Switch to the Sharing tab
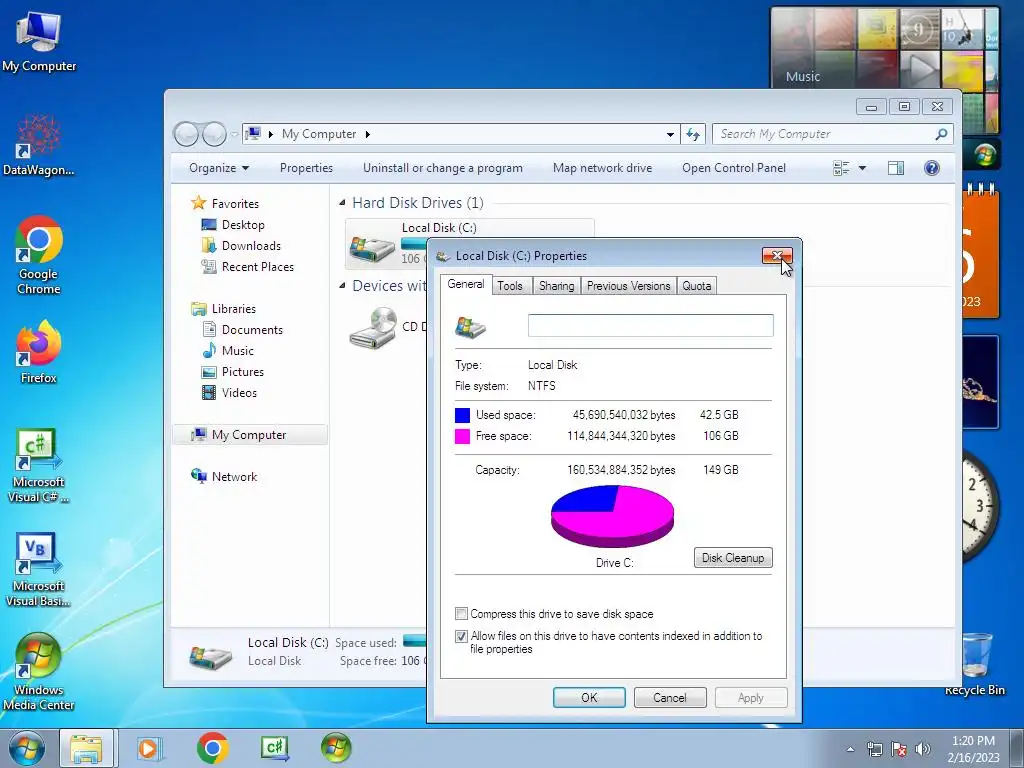The height and width of the screenshot is (768, 1024). 556,286
